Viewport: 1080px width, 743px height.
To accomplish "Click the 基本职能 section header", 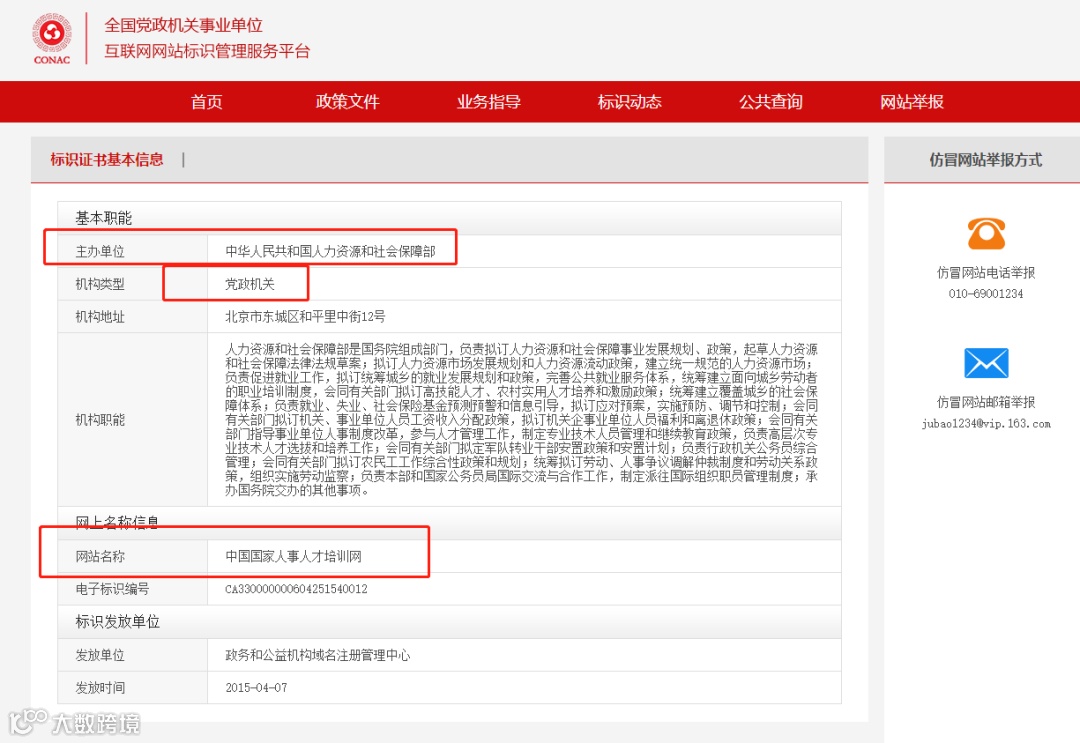I will click(x=449, y=218).
